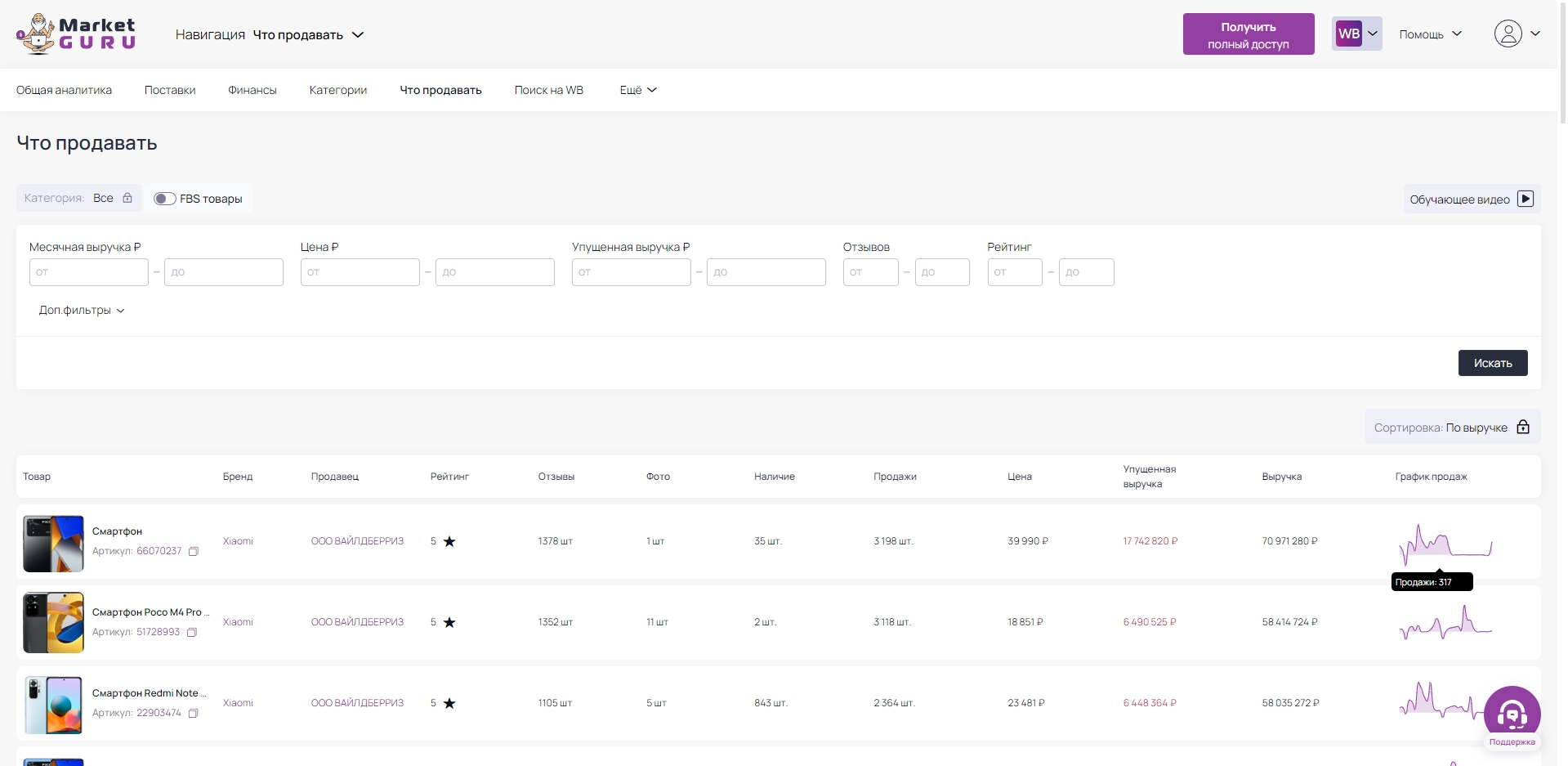Copy article number 51728993
The width and height of the screenshot is (1568, 766).
coord(192,633)
